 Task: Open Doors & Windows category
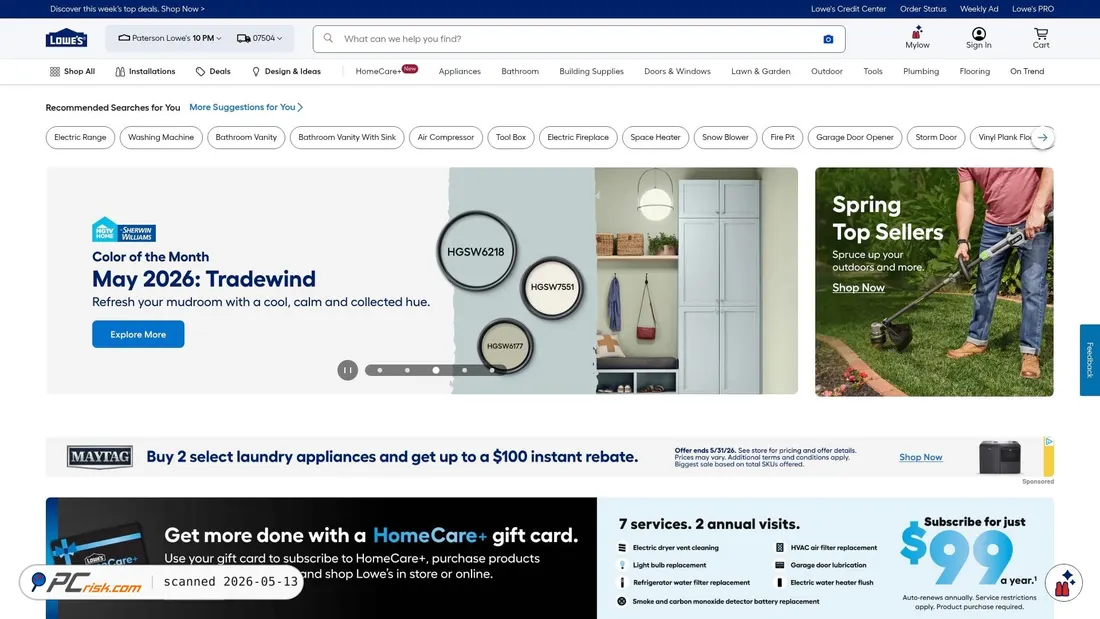point(677,72)
